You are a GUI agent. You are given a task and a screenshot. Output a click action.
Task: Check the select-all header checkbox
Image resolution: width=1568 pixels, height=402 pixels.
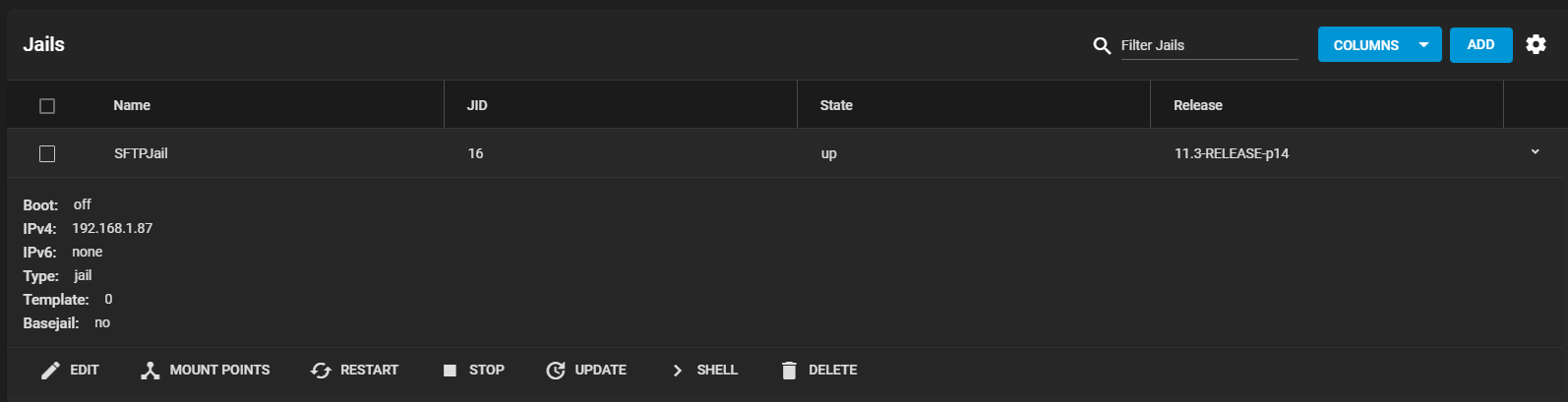click(47, 106)
